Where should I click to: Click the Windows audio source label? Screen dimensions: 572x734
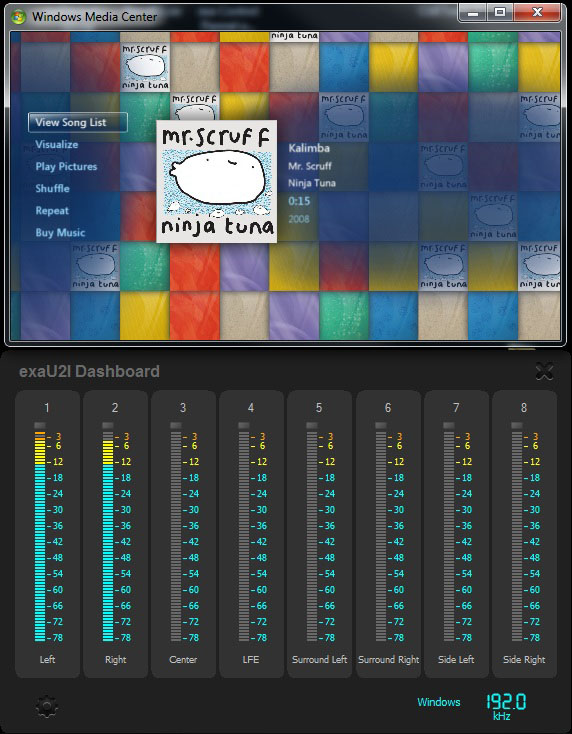[x=439, y=702]
